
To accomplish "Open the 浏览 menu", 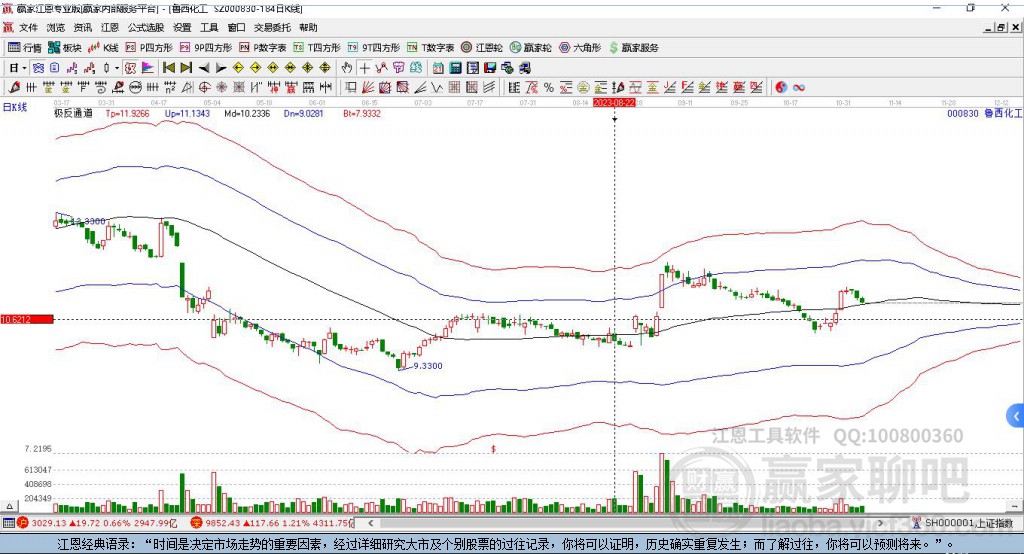I will click(56, 27).
